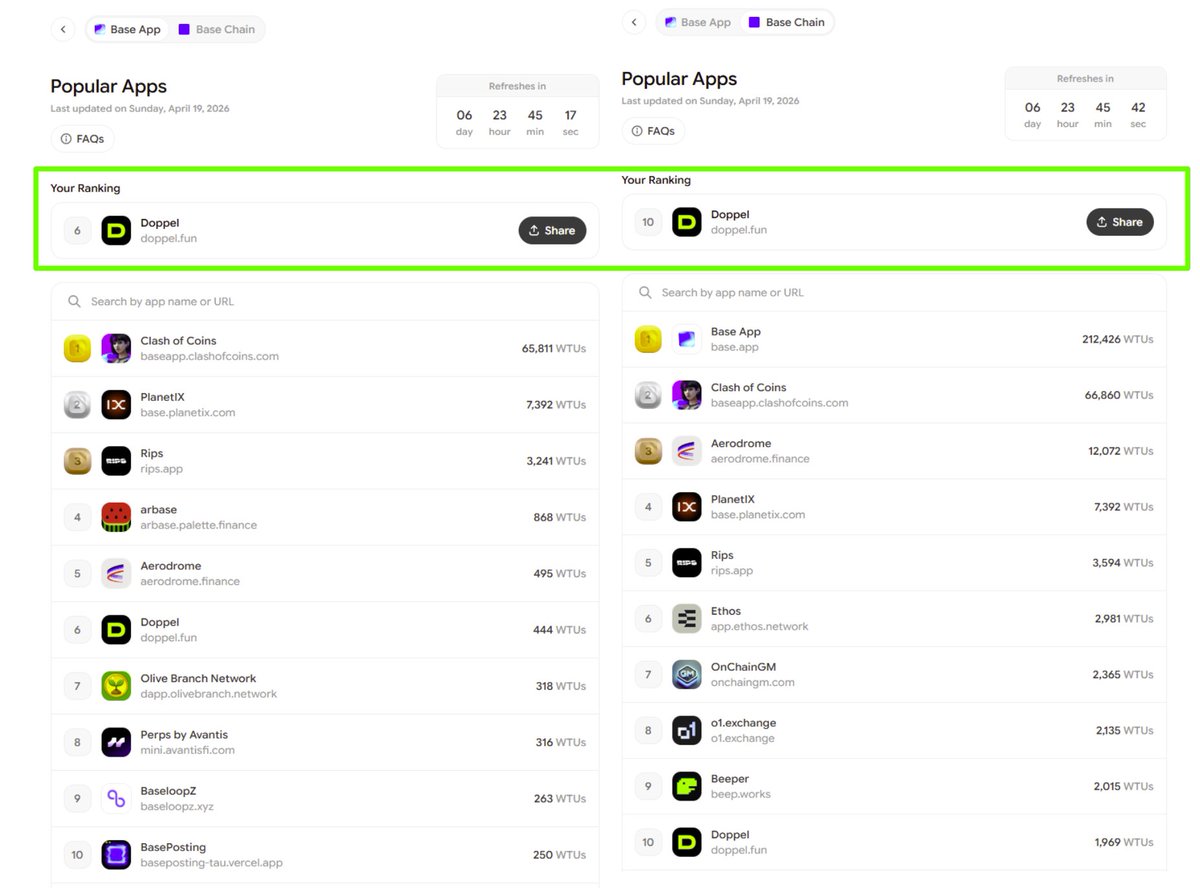Click arbase.palette.finance URL
Viewport: 1200px width, 888px height.
198,525
